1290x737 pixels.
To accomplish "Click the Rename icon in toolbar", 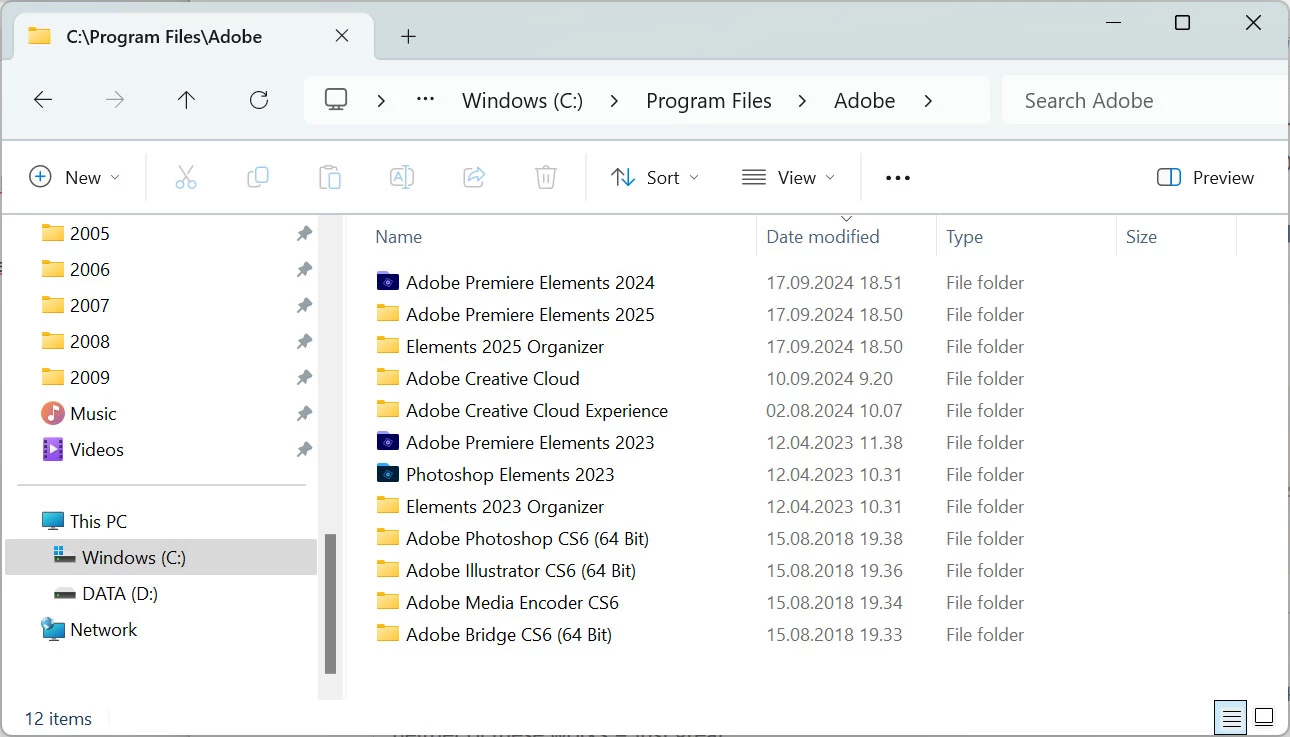I will pyautogui.click(x=402, y=177).
